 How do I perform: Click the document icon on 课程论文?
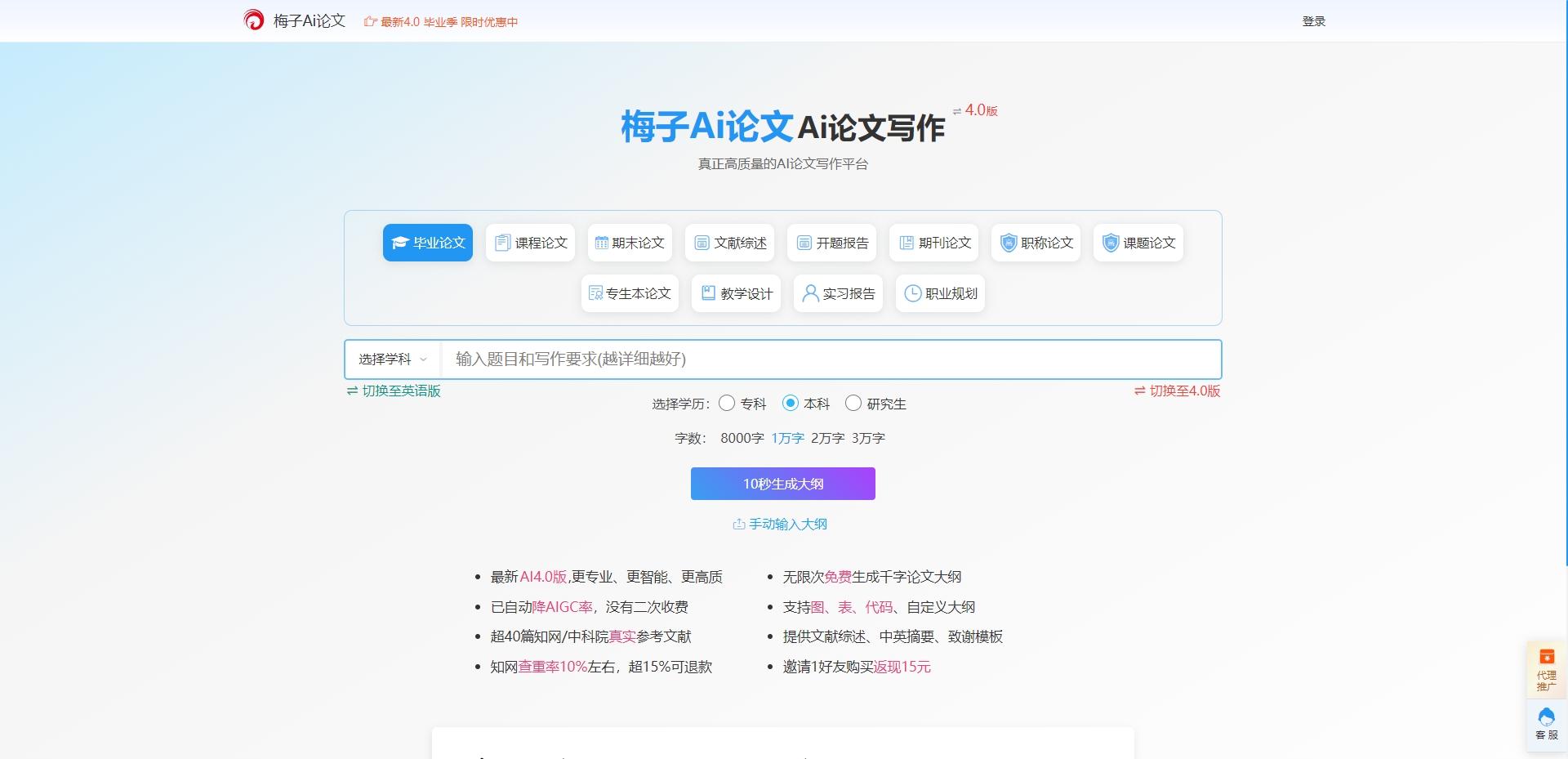[x=502, y=243]
